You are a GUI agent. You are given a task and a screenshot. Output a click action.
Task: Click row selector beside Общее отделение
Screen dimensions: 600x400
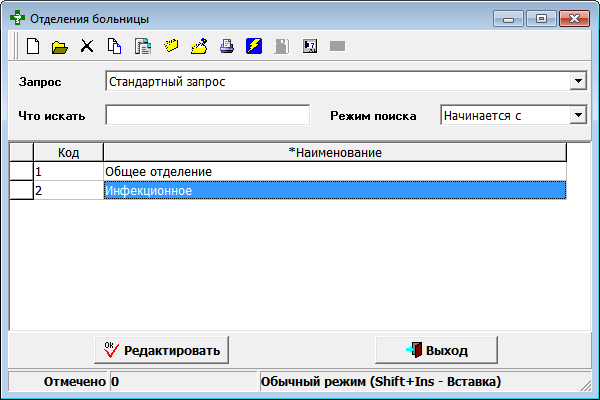tap(21, 171)
